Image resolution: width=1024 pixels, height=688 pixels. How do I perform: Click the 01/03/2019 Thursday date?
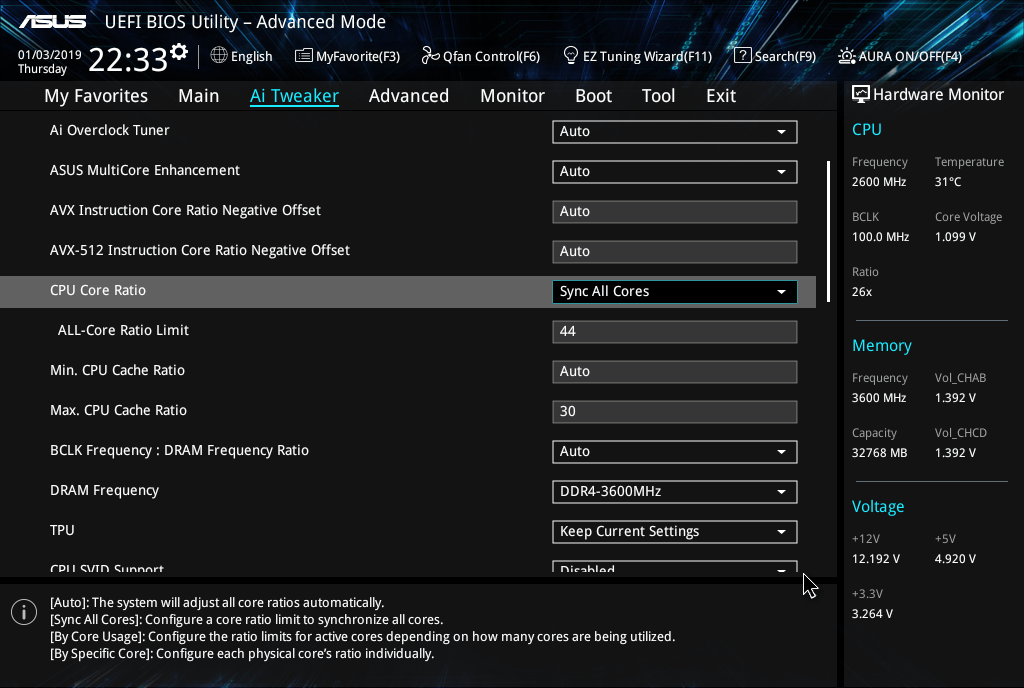[49, 62]
